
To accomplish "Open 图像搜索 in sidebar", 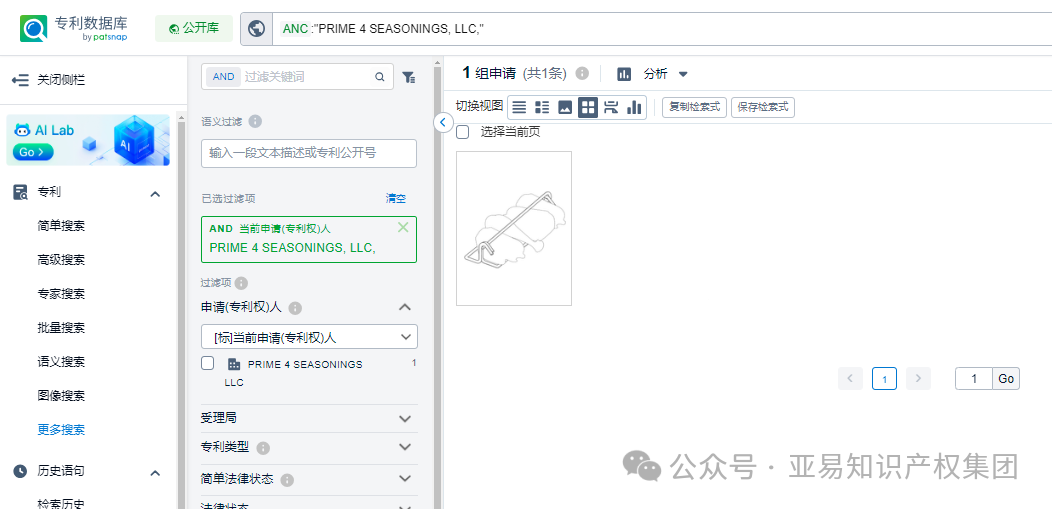I will point(61,396).
